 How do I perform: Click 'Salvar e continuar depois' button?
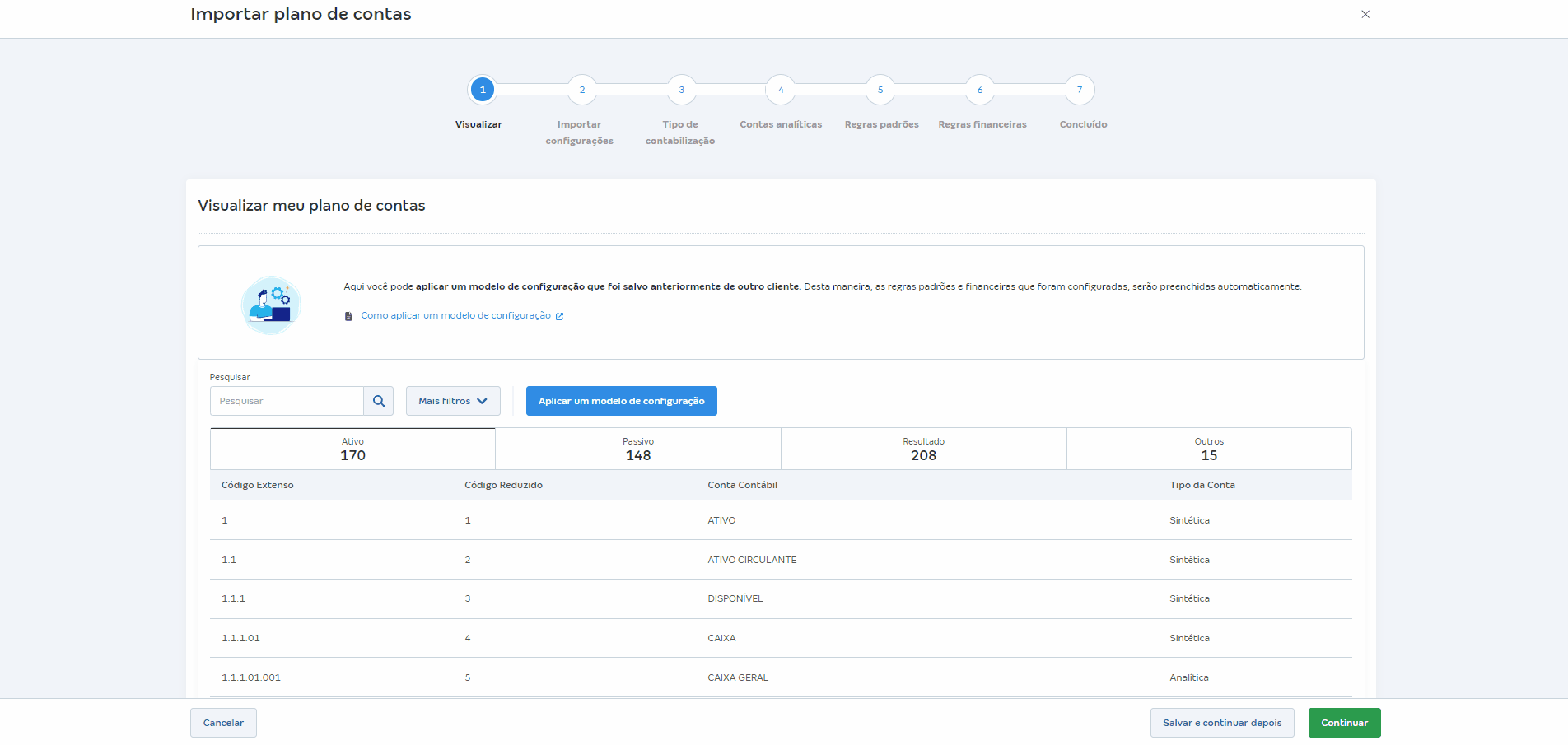pyautogui.click(x=1222, y=723)
